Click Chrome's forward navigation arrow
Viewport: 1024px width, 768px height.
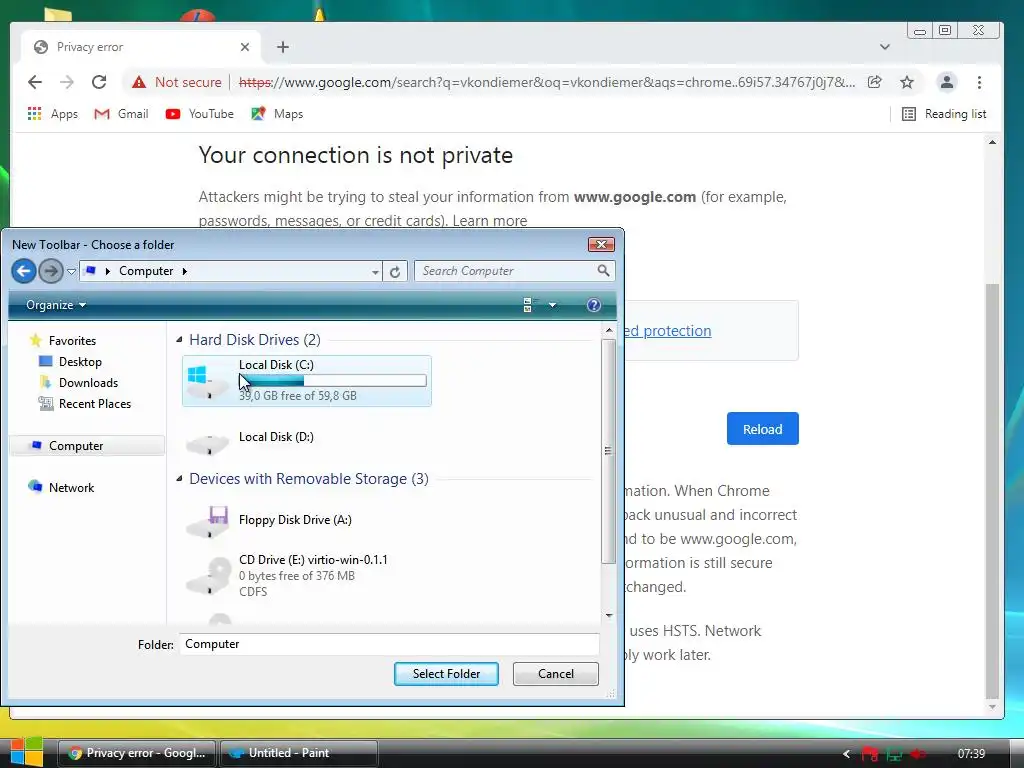pyautogui.click(x=67, y=82)
